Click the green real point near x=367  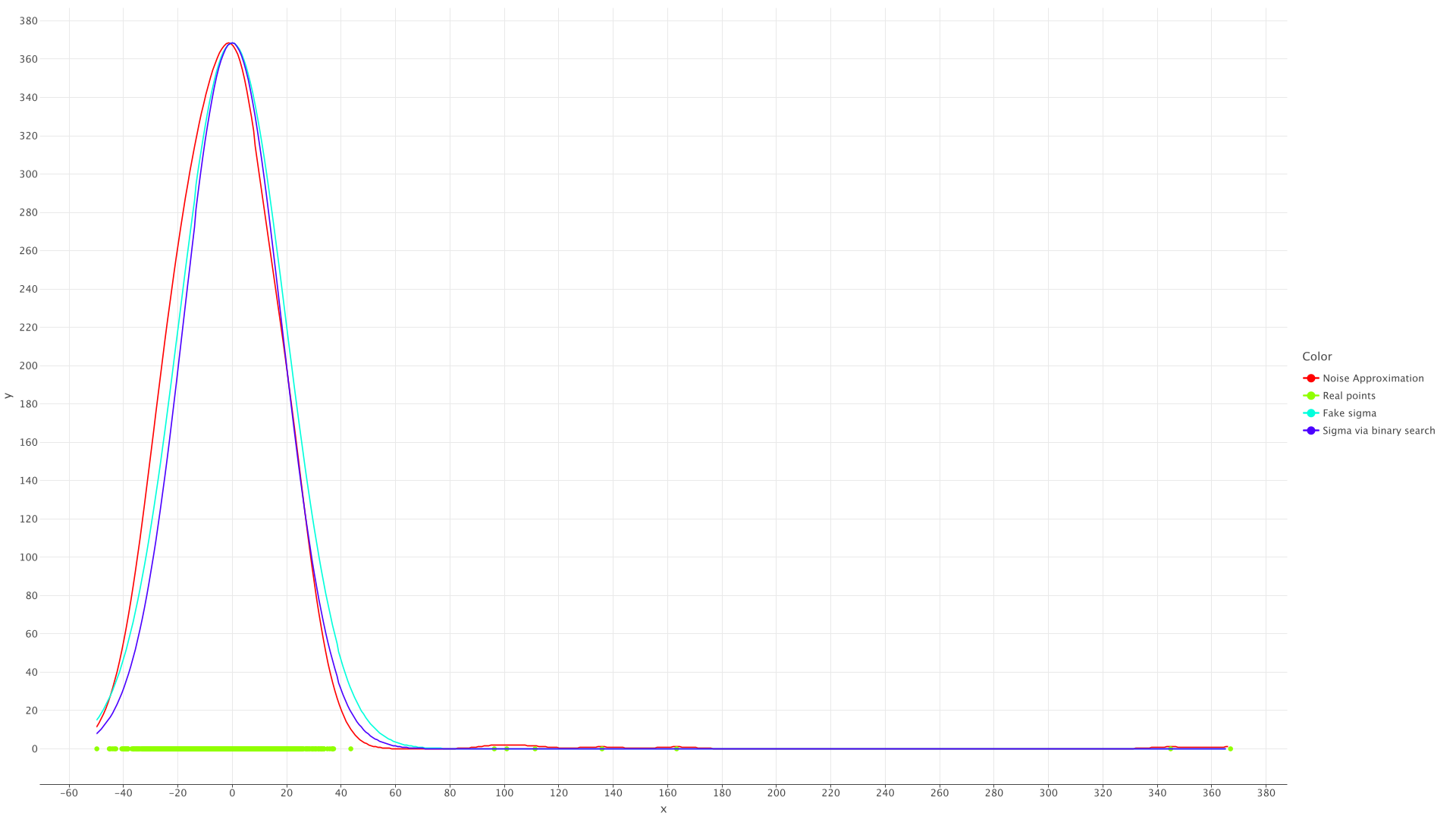click(x=1230, y=749)
